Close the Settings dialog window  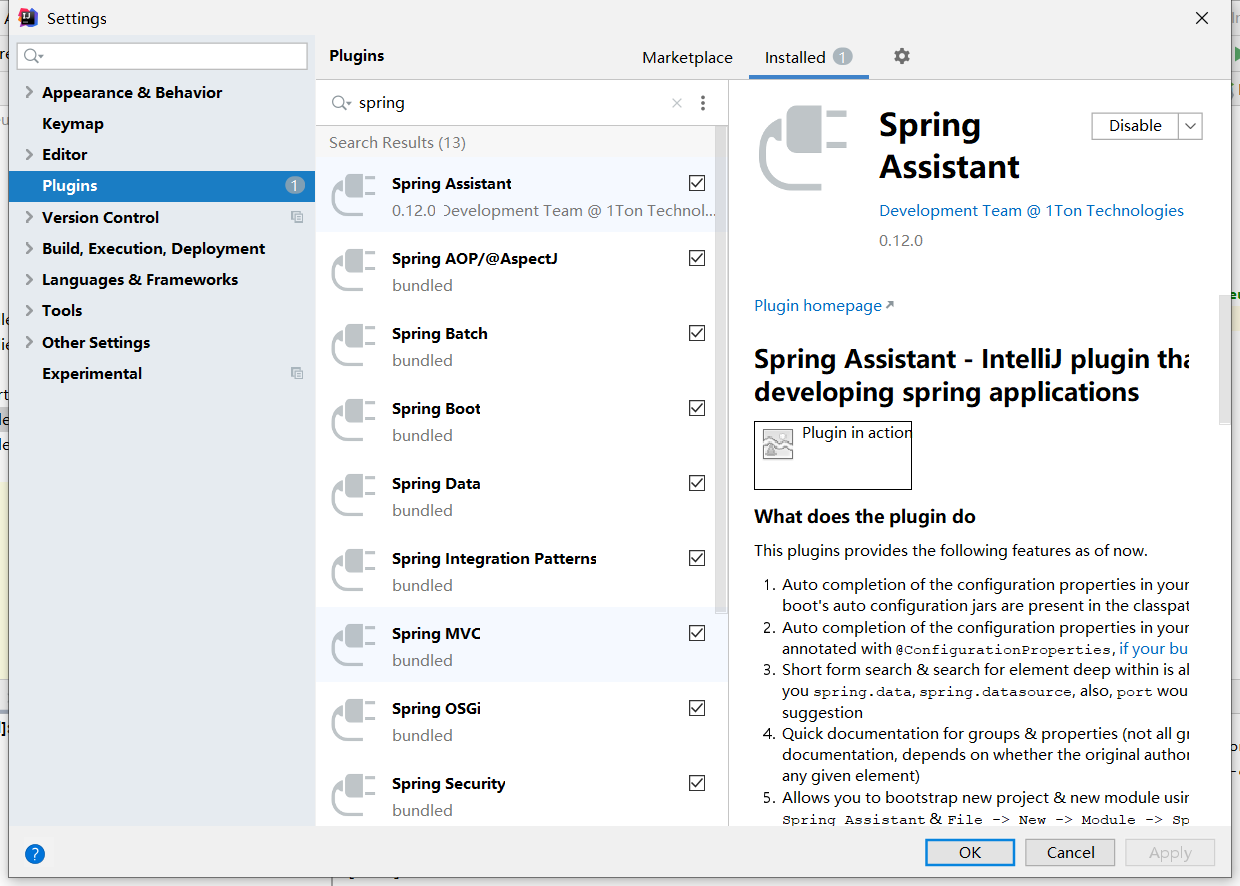point(1202,18)
